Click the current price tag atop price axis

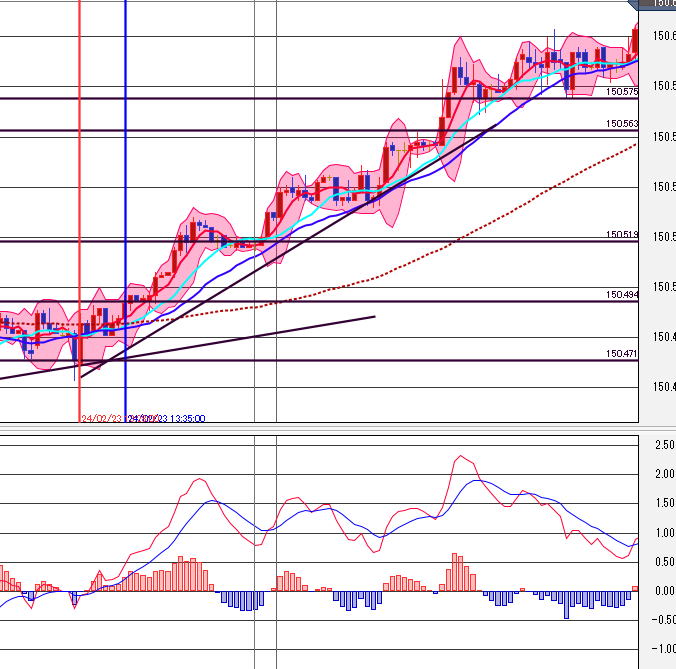click(x=658, y=5)
